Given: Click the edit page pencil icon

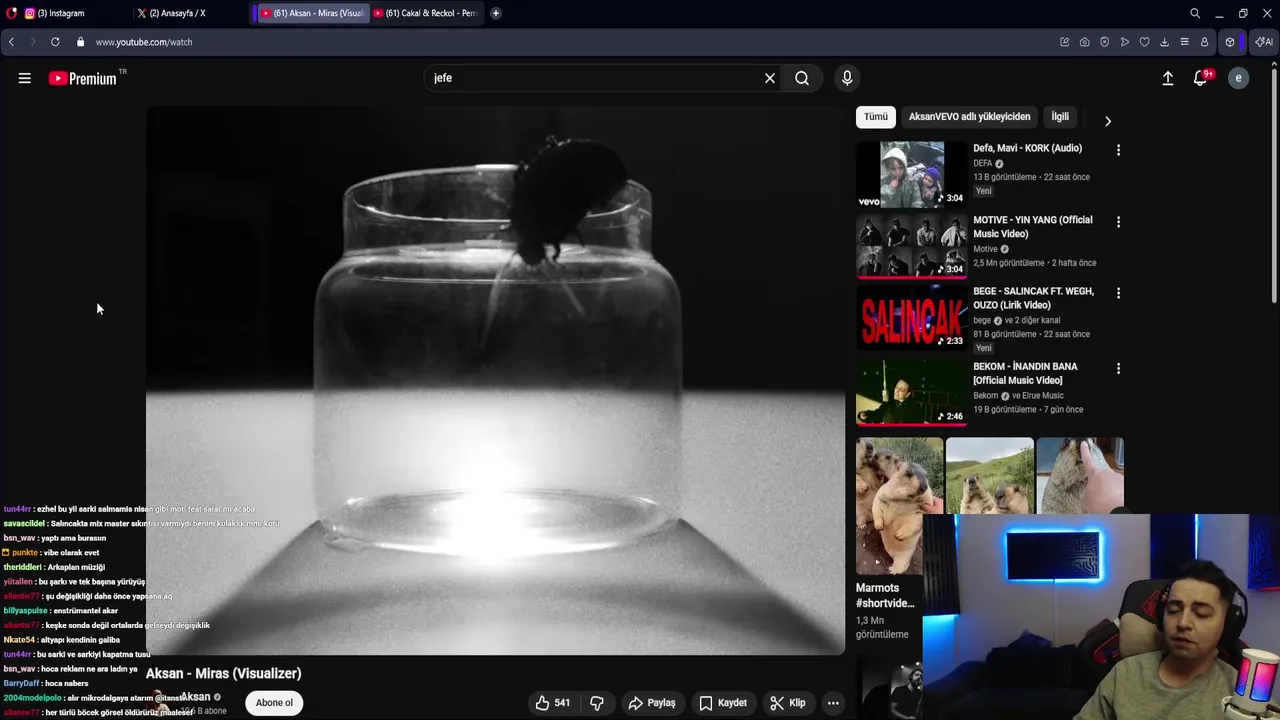Looking at the screenshot, I should (x=1064, y=42).
